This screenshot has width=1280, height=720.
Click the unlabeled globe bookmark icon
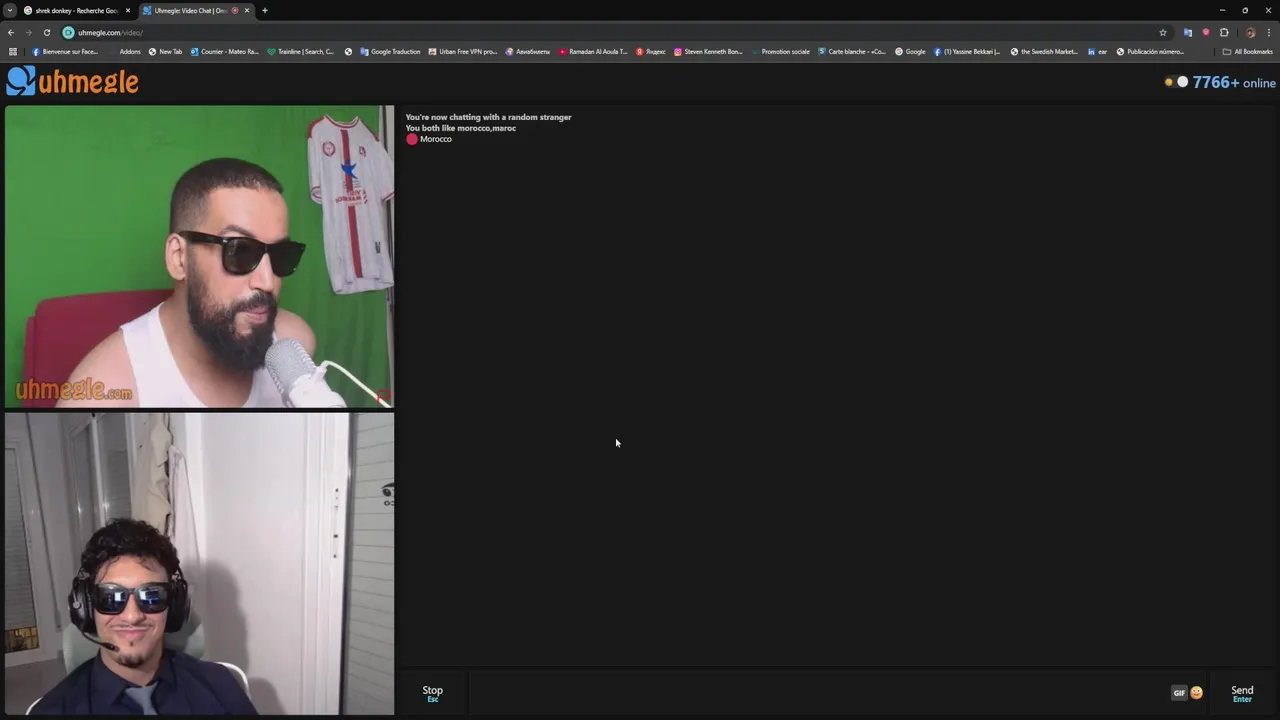(x=348, y=51)
